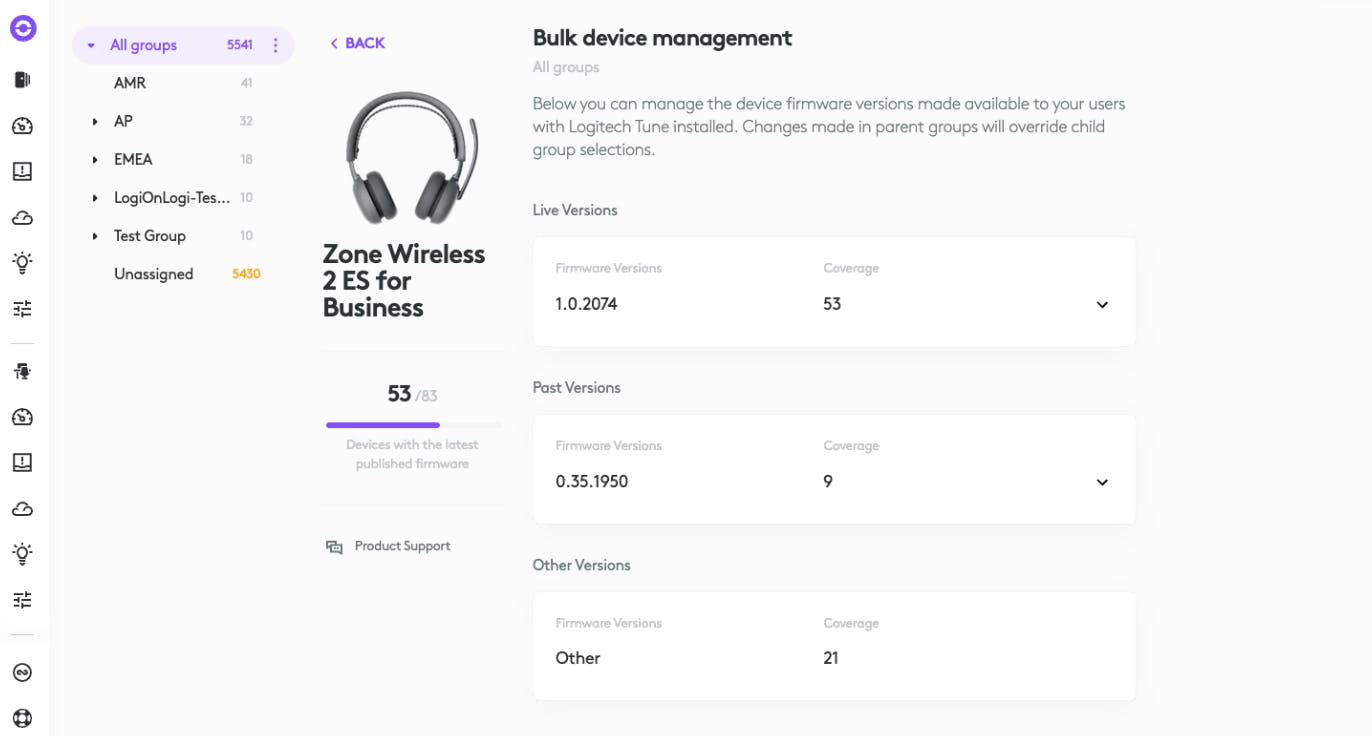Expand the 0.35.1950 past version row

point(1102,482)
